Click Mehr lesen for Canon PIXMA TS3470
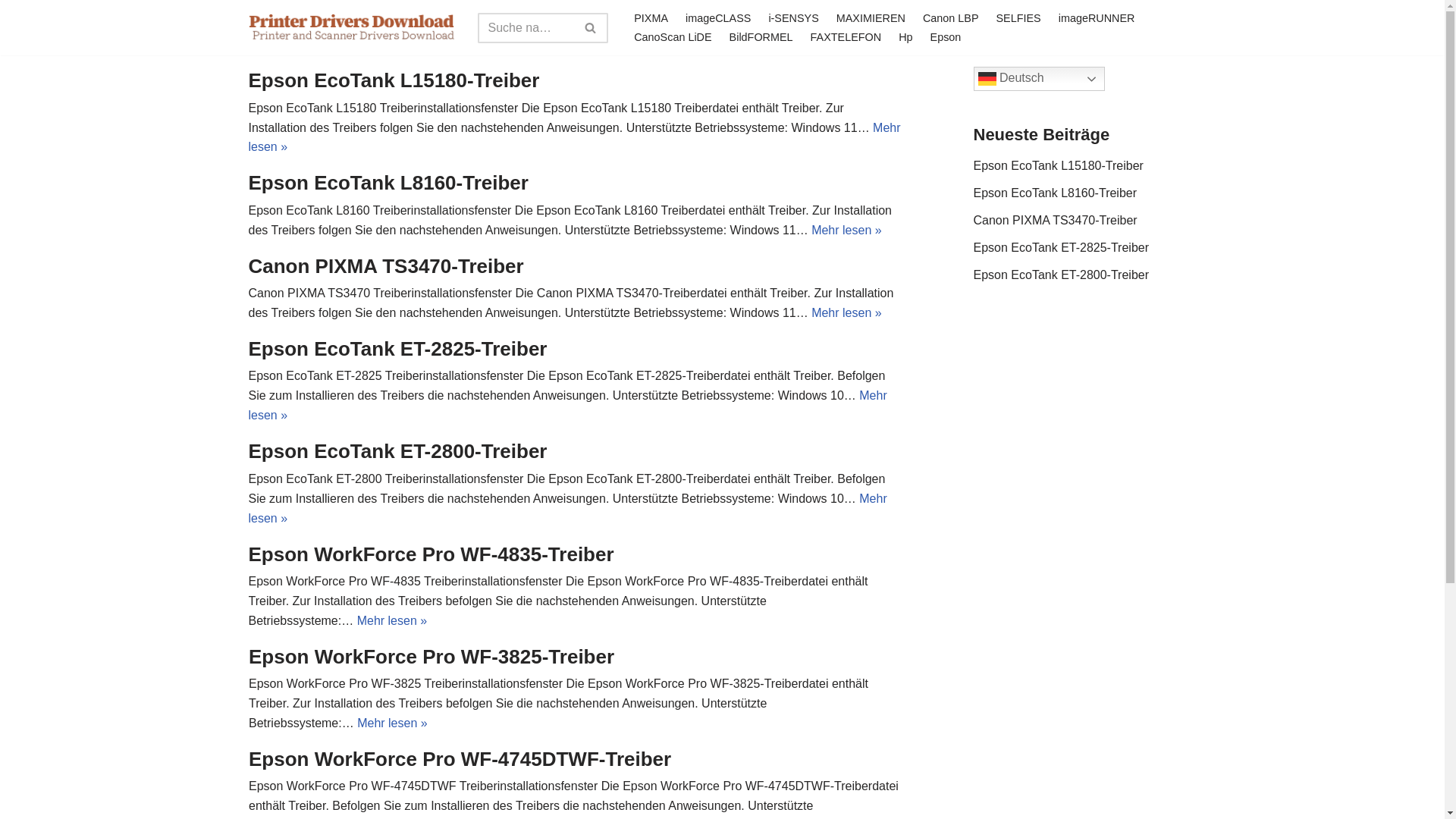The image size is (1456, 819). (x=846, y=312)
